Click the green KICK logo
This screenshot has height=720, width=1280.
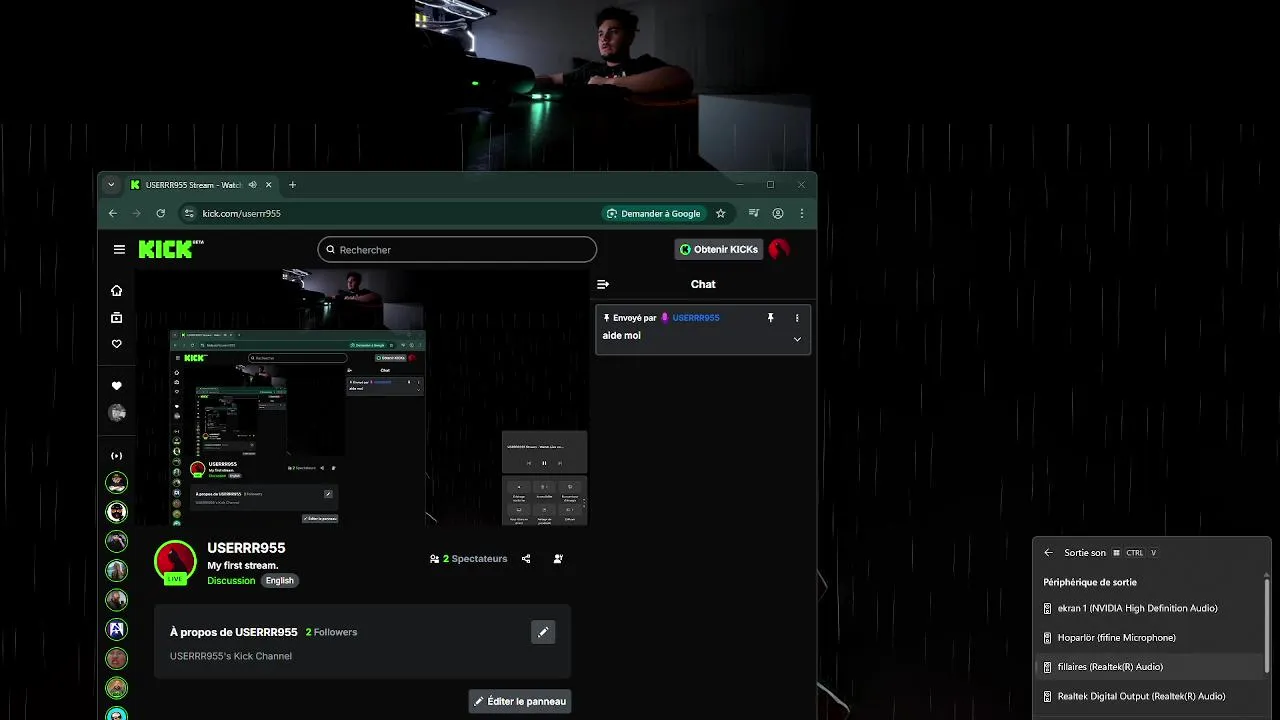click(166, 249)
